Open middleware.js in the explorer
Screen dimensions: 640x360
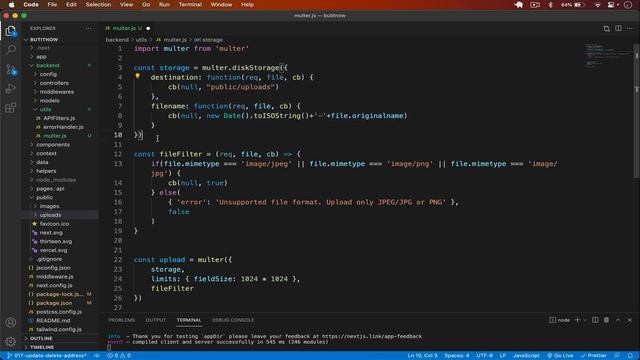[55, 276]
